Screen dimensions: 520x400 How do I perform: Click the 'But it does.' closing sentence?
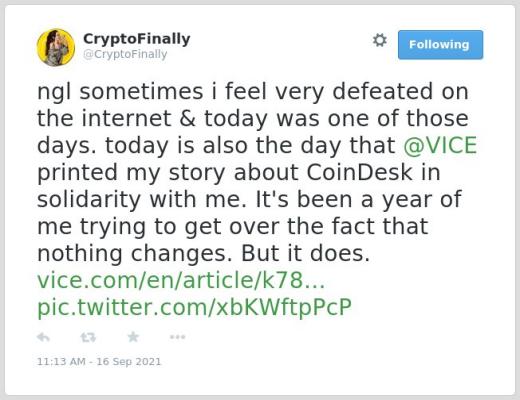(x=305, y=253)
